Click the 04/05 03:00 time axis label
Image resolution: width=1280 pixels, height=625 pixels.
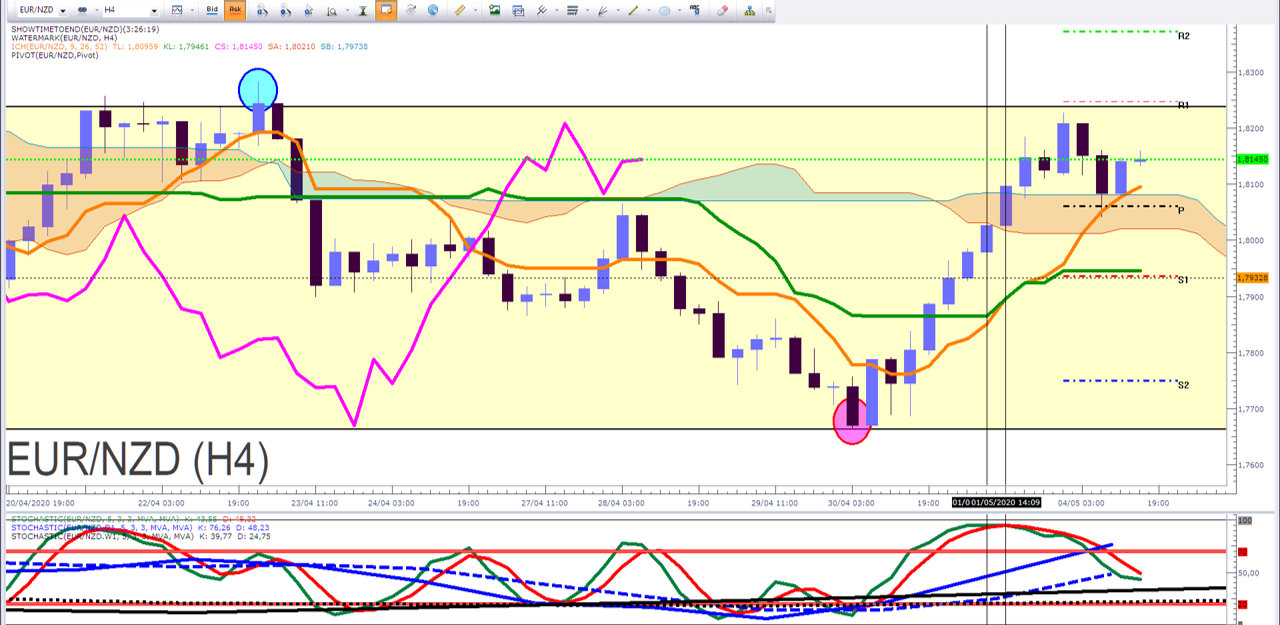(x=1081, y=503)
